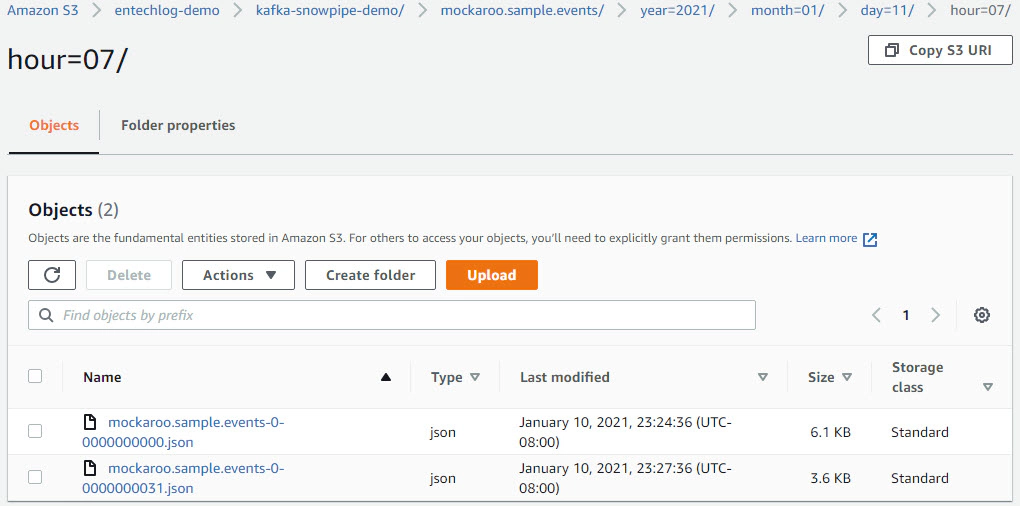Click the refresh objects icon button

pyautogui.click(x=52, y=275)
